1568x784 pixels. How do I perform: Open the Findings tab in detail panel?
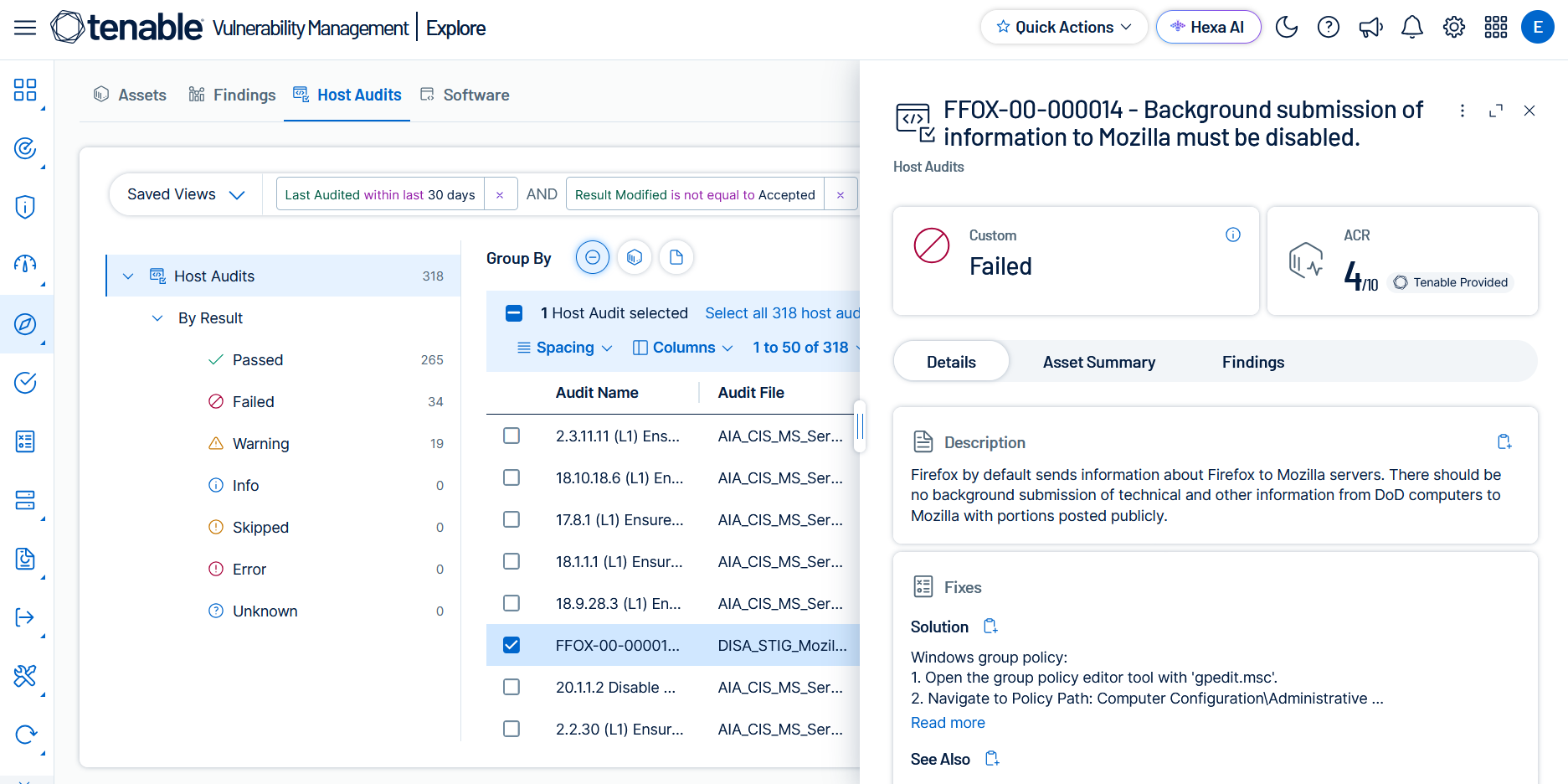[1253, 362]
